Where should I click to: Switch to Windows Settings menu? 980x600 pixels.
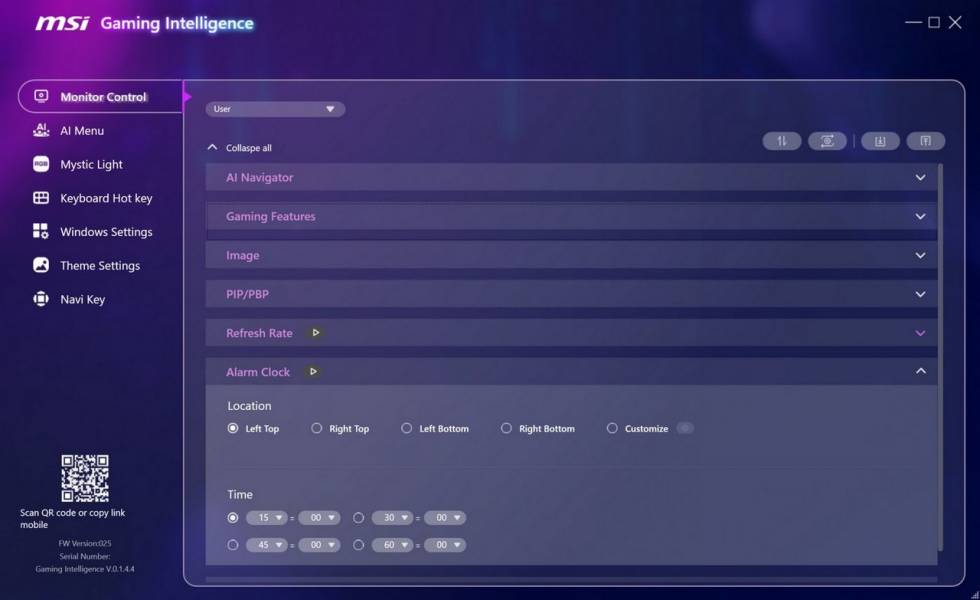coord(105,232)
